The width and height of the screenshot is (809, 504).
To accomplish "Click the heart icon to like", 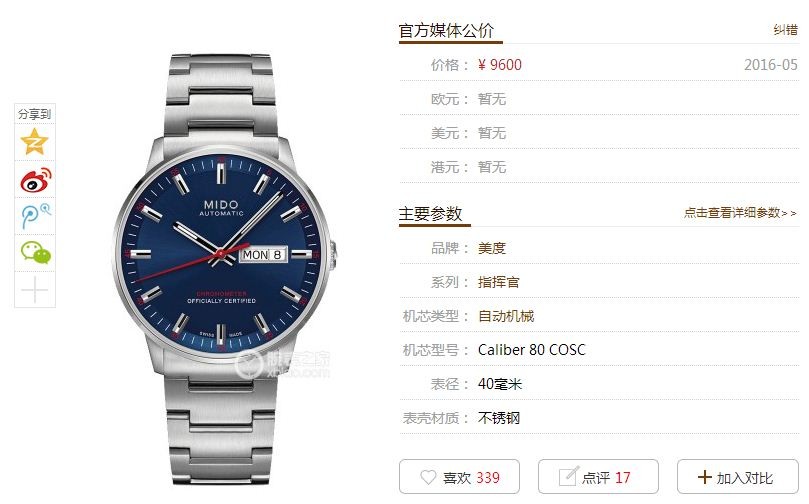I will 428,477.
